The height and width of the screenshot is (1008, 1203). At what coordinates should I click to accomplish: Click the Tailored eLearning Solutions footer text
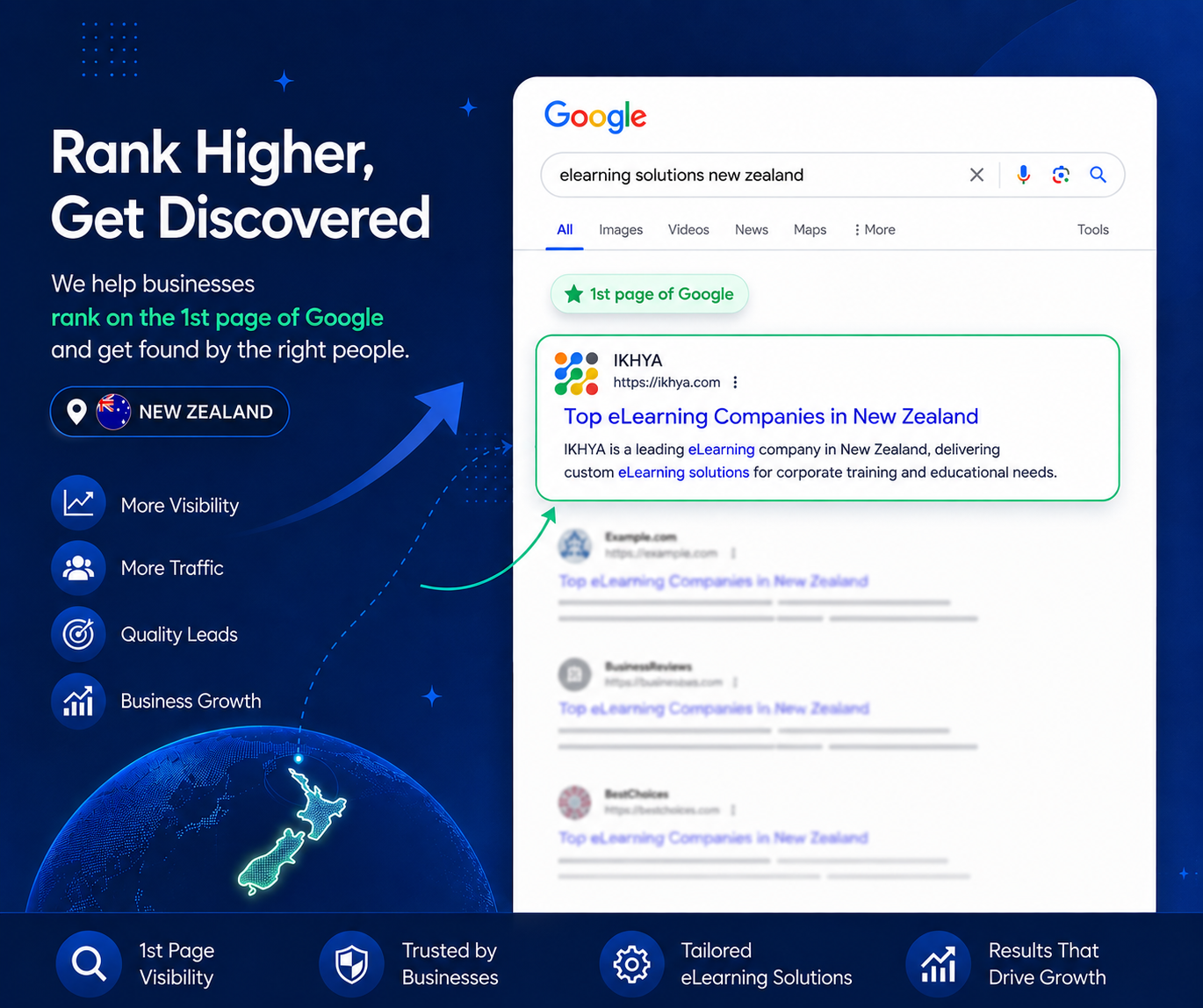(767, 964)
